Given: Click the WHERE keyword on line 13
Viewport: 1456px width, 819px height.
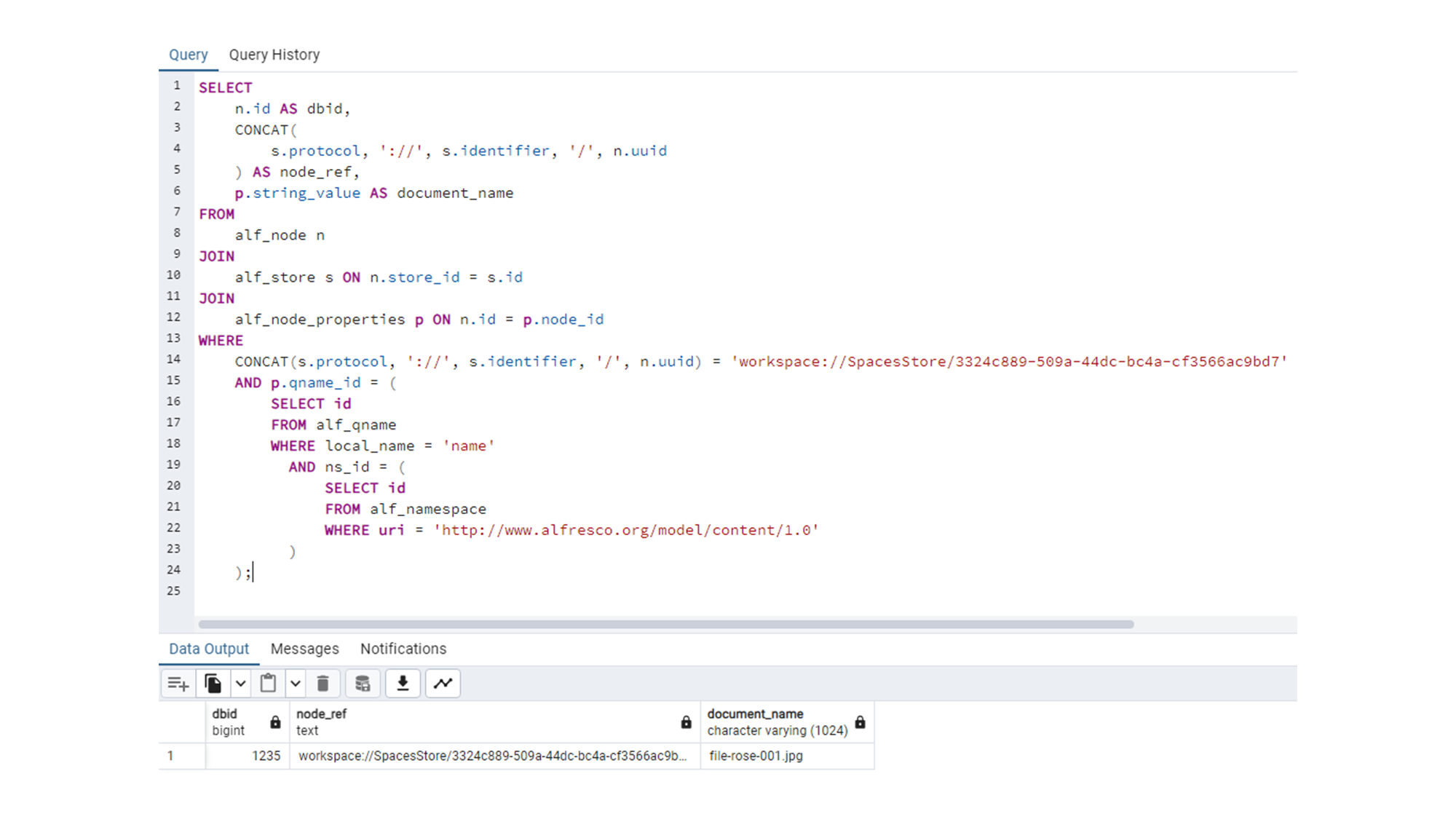Looking at the screenshot, I should pyautogui.click(x=221, y=341).
